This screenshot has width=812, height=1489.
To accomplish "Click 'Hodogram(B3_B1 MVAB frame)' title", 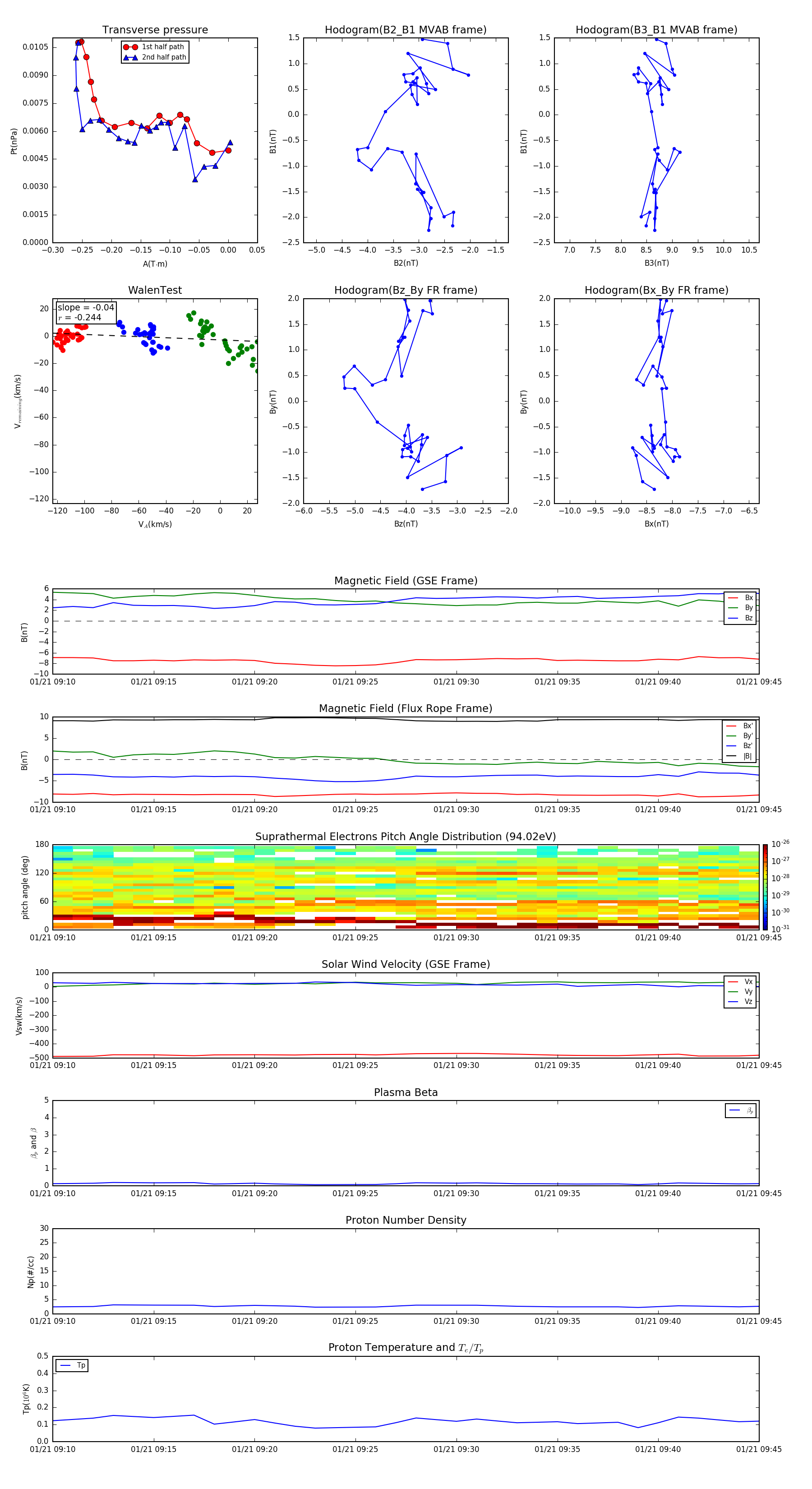I will (656, 30).
